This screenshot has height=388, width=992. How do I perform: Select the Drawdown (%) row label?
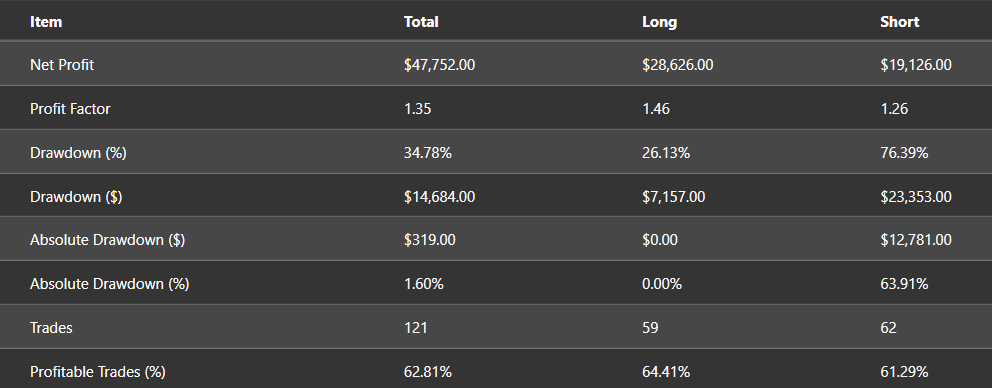point(78,153)
